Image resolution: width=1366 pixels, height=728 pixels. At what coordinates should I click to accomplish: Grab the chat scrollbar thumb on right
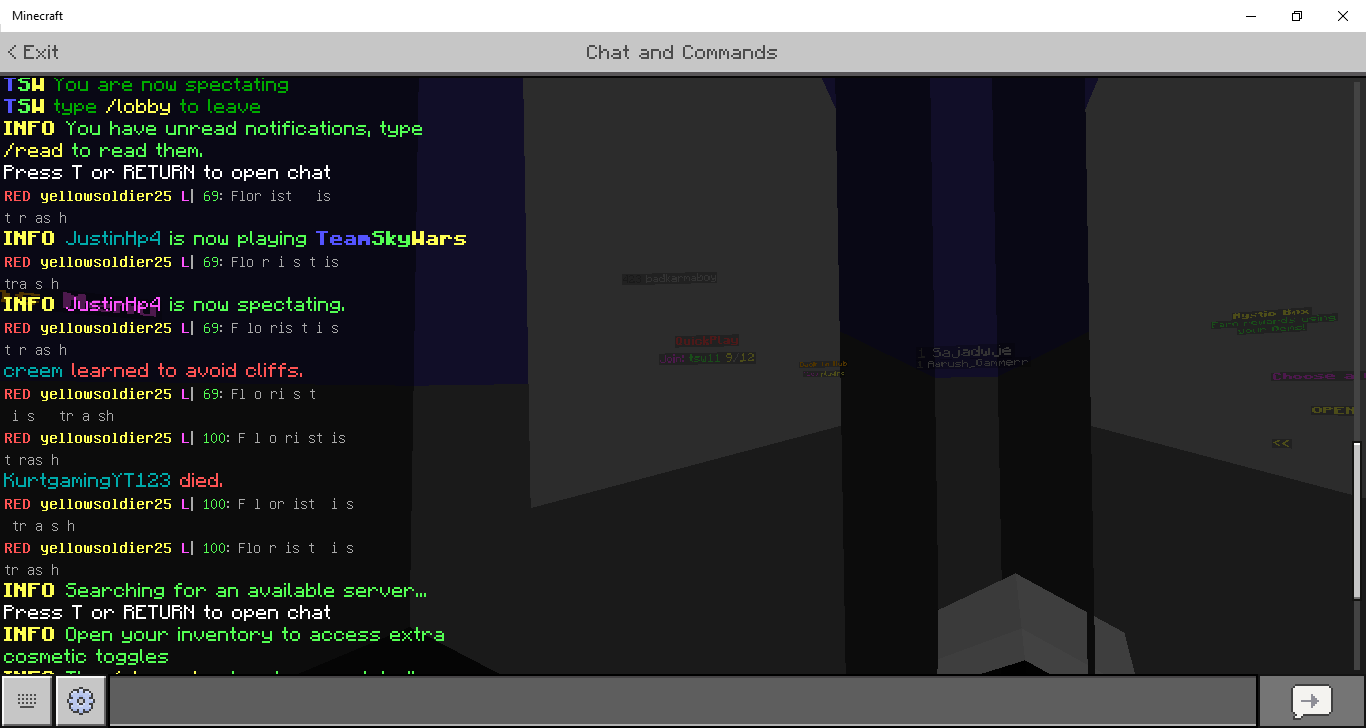1357,520
